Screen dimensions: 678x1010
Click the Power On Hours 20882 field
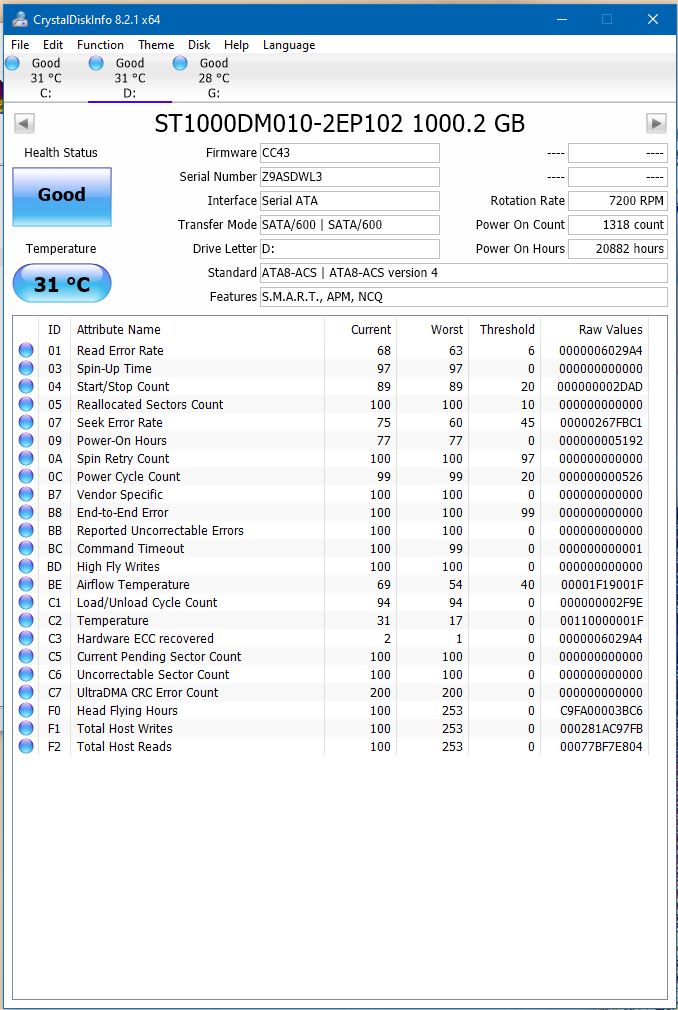coord(617,248)
